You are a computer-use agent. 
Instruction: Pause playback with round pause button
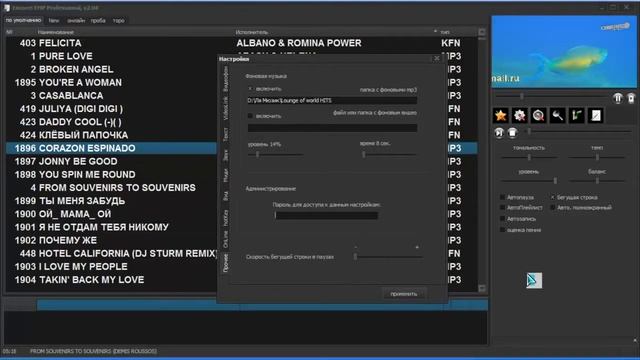tap(618, 98)
